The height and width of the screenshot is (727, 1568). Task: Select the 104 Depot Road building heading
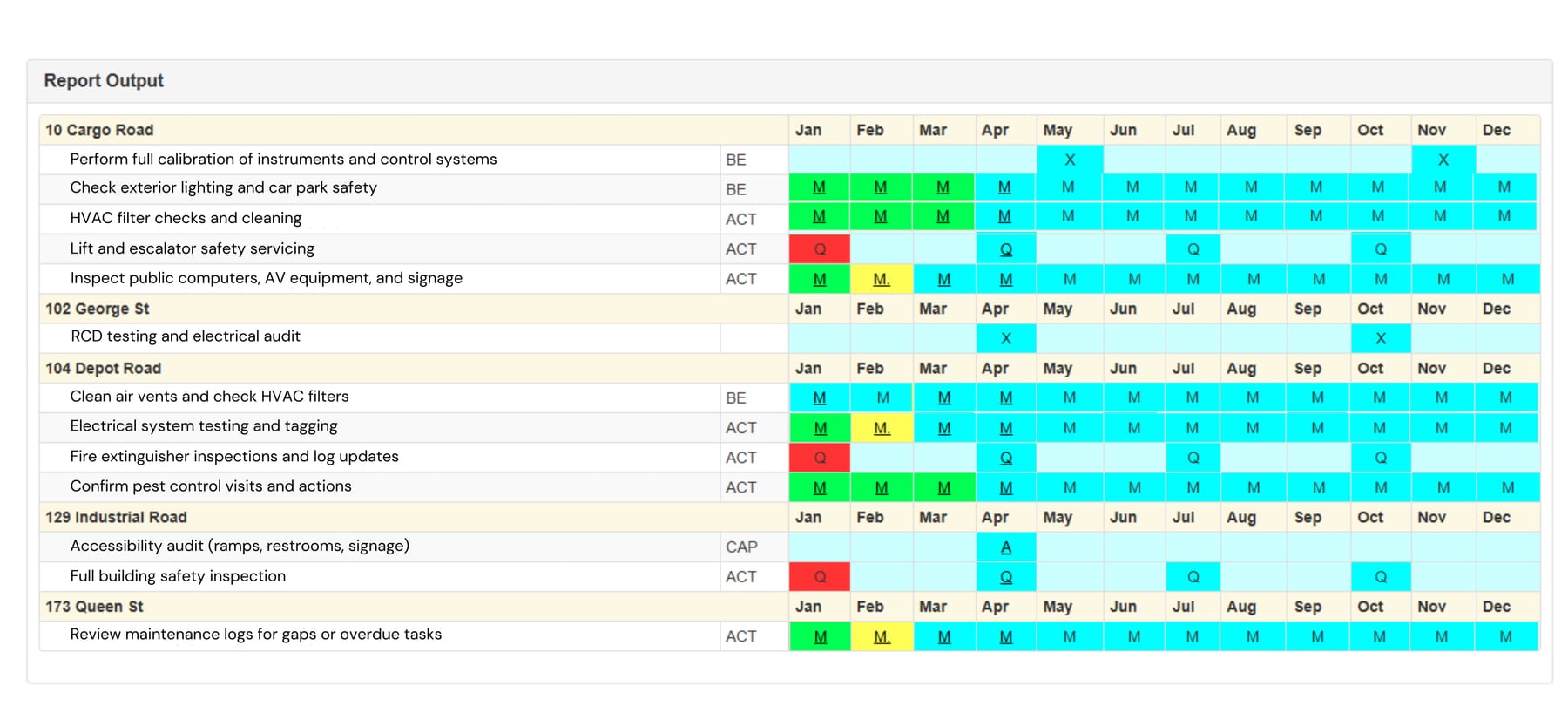tap(104, 368)
